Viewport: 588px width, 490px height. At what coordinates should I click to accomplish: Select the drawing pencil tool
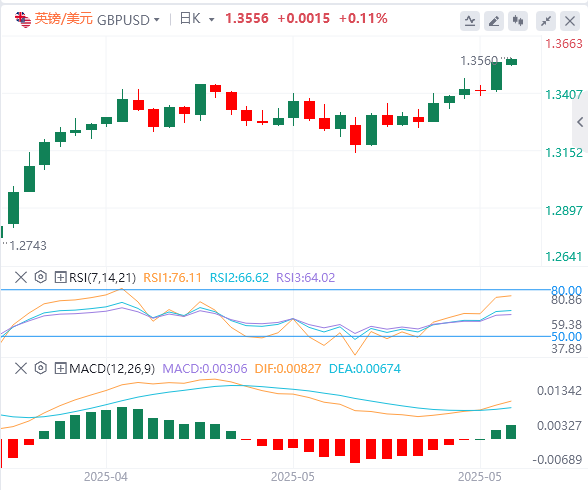click(494, 21)
